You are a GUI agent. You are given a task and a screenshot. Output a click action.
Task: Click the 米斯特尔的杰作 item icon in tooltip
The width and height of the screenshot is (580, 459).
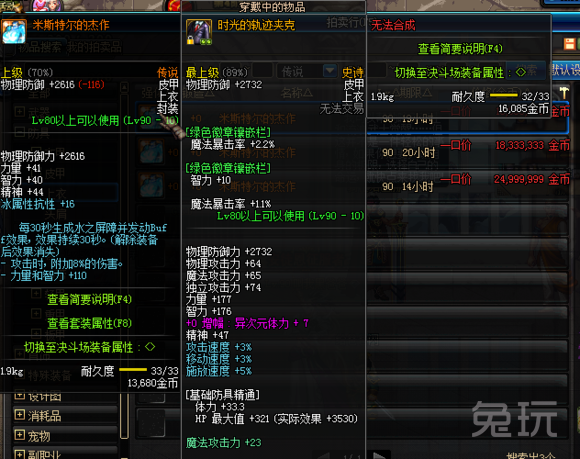point(14,31)
